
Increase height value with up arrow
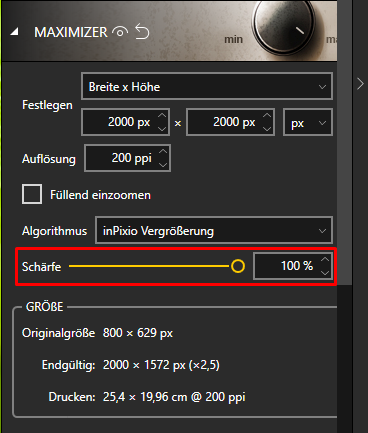[267, 116]
